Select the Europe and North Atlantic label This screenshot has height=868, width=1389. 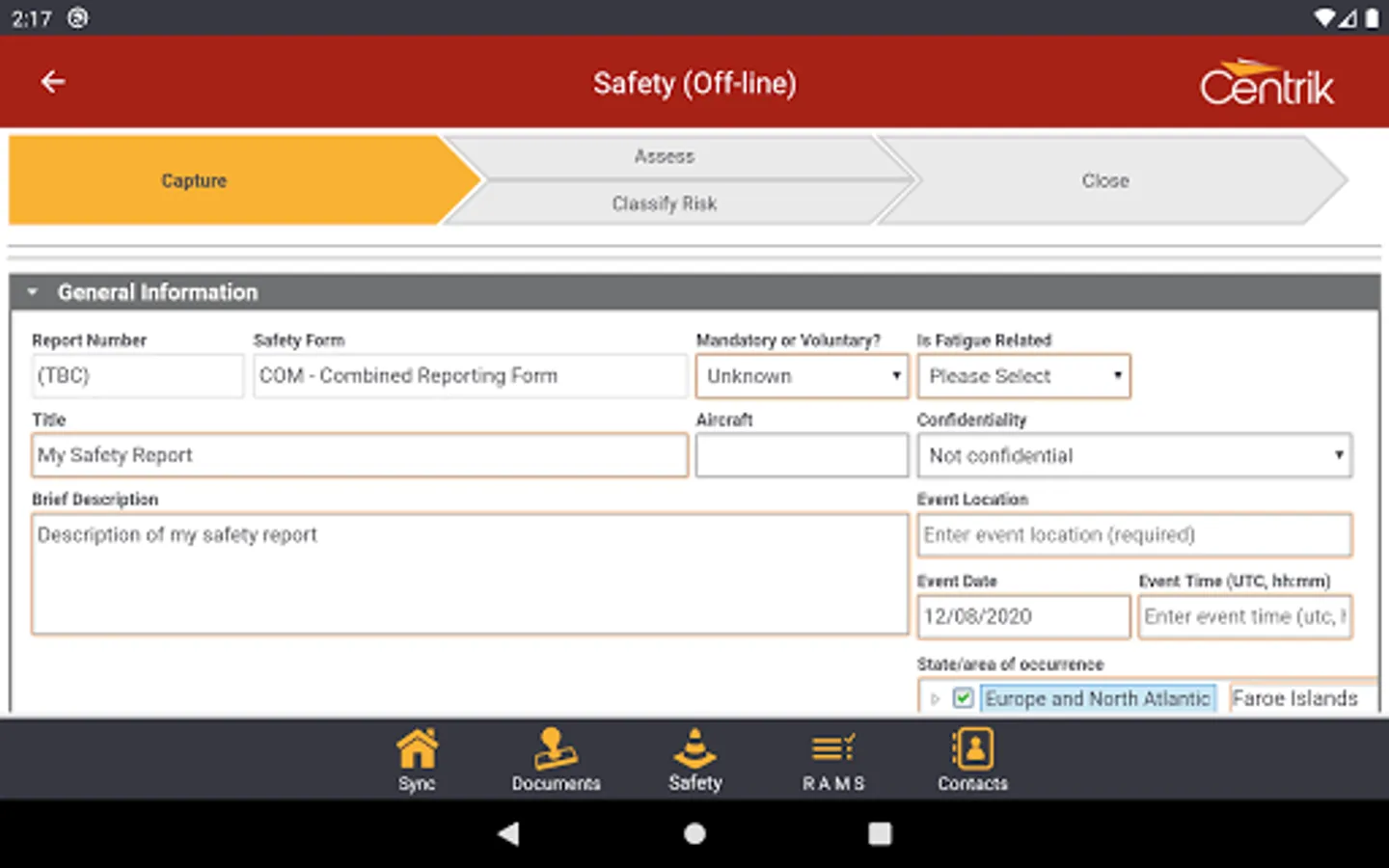pyautogui.click(x=1097, y=698)
